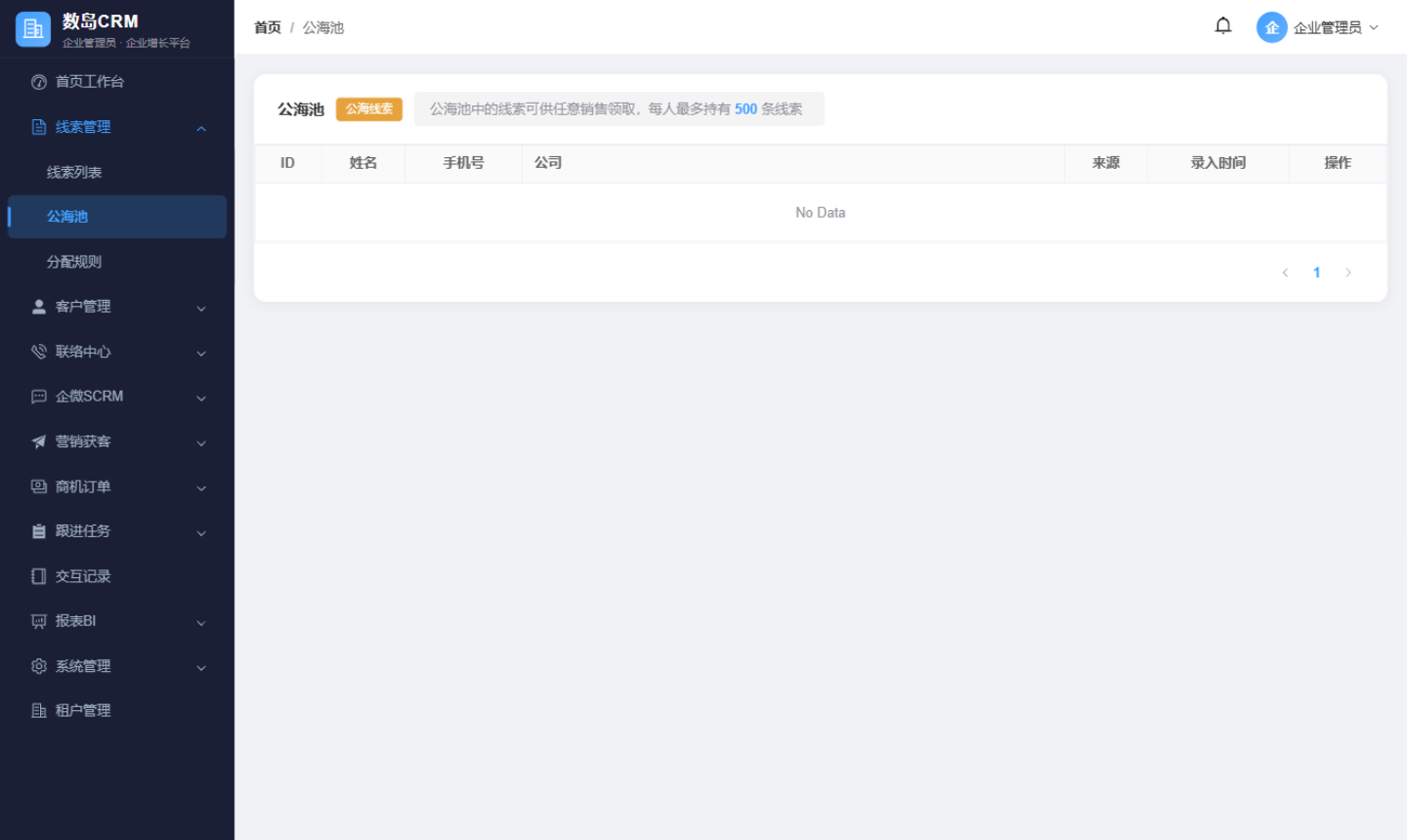Go to 首页 breadcrumb link
The image size is (1407, 840).
click(x=268, y=27)
